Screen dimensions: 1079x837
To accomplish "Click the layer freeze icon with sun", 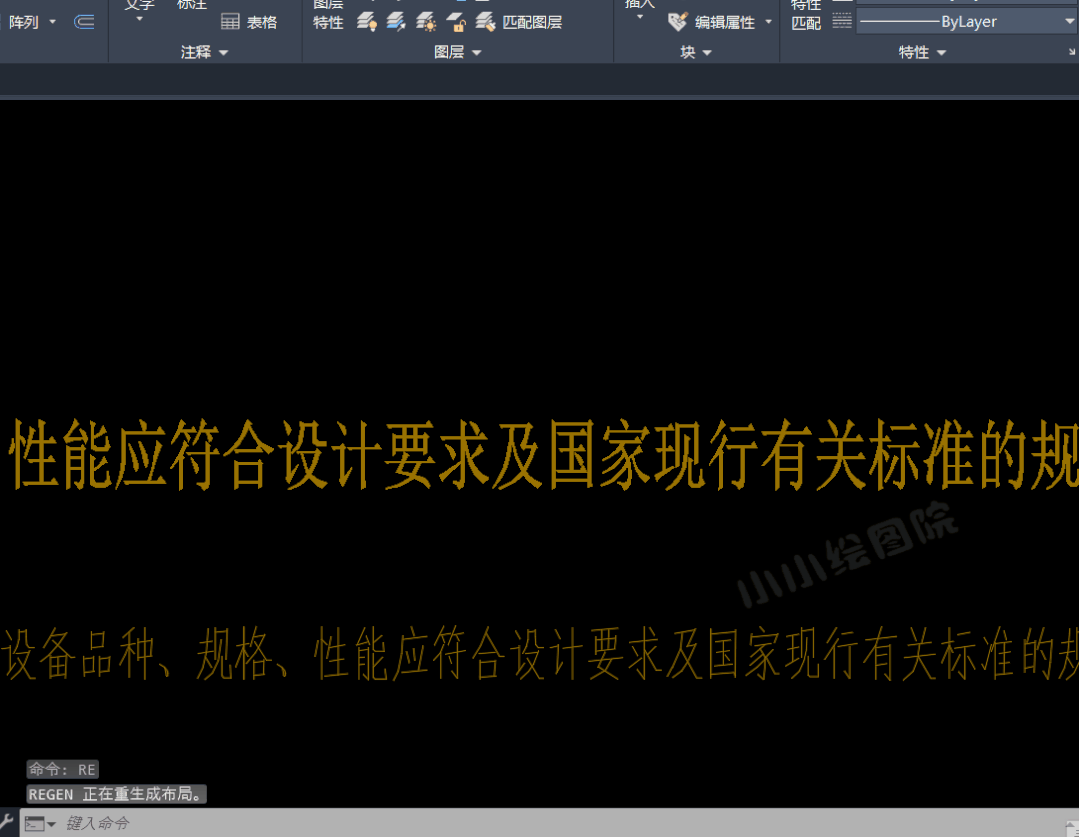I will 426,22.
